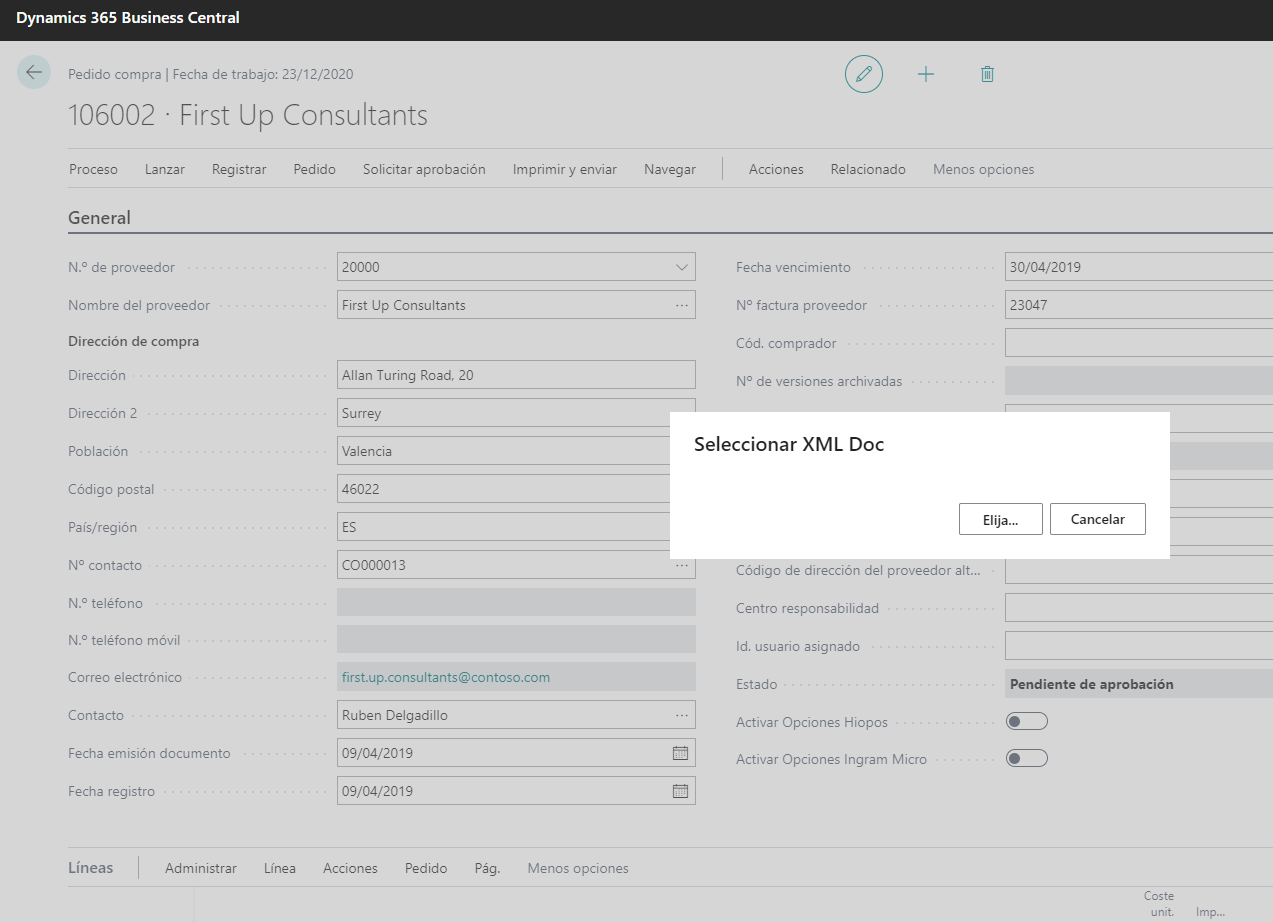
Task: Open calendar picker for Fecha registro
Action: 680,791
